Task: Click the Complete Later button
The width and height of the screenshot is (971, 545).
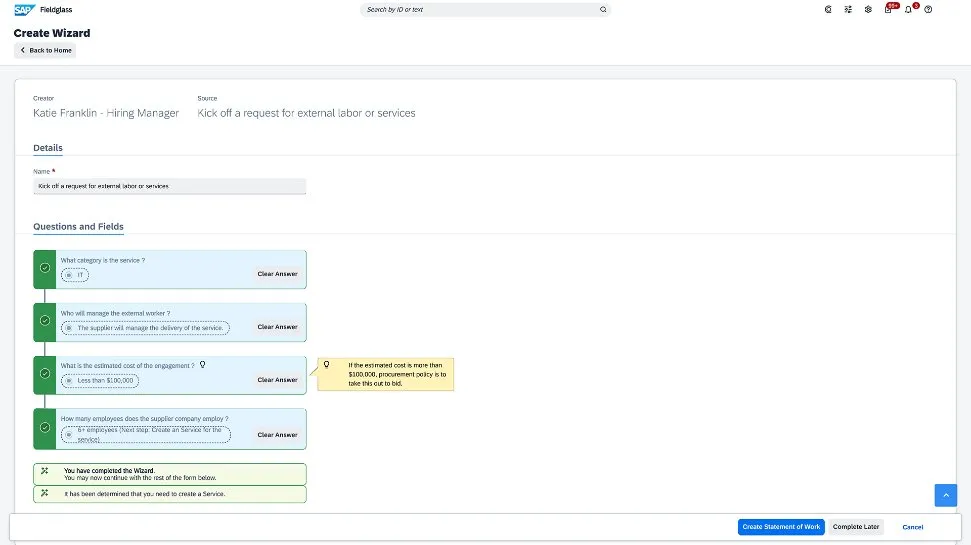Action: tap(856, 527)
